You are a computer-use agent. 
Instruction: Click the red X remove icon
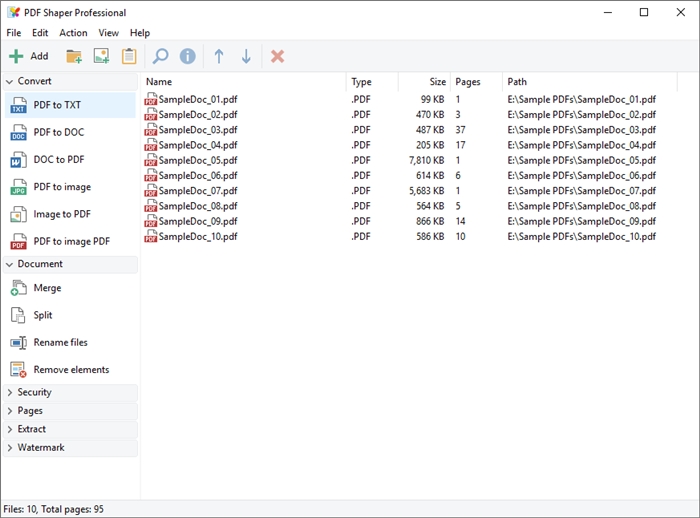tap(277, 56)
